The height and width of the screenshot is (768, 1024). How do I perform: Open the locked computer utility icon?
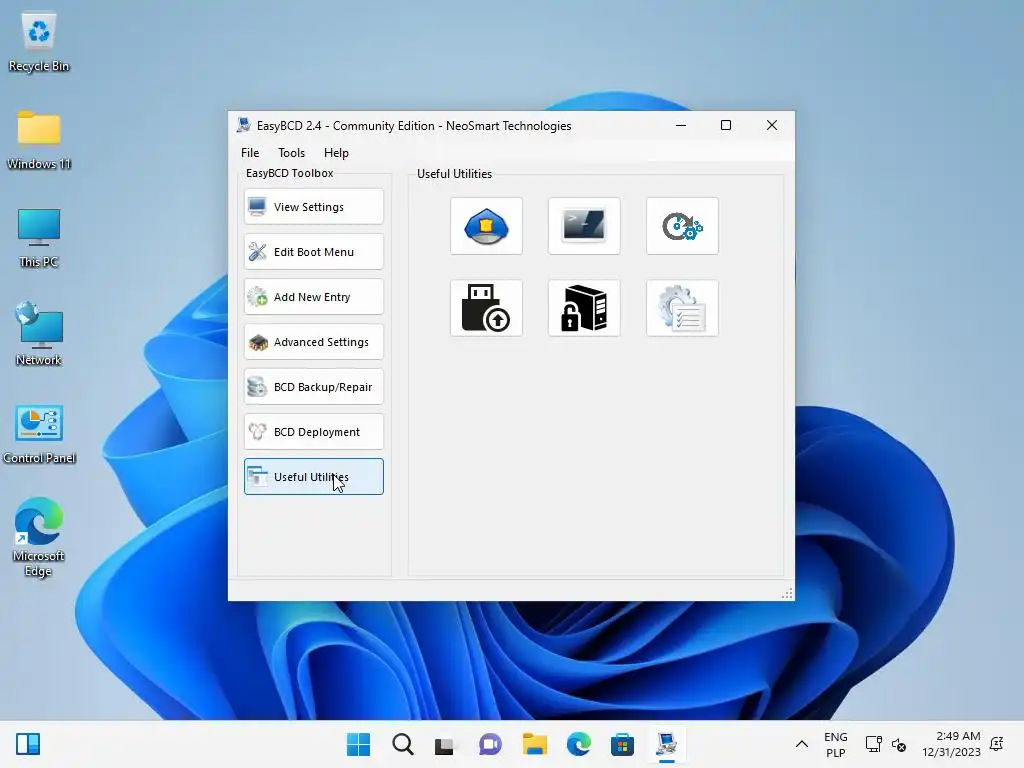click(584, 308)
